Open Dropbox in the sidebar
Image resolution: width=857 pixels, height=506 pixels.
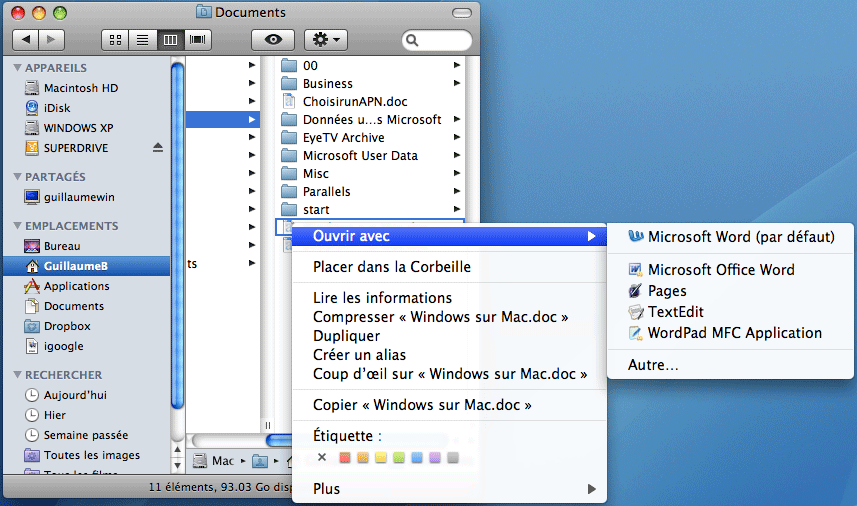pyautogui.click(x=67, y=326)
